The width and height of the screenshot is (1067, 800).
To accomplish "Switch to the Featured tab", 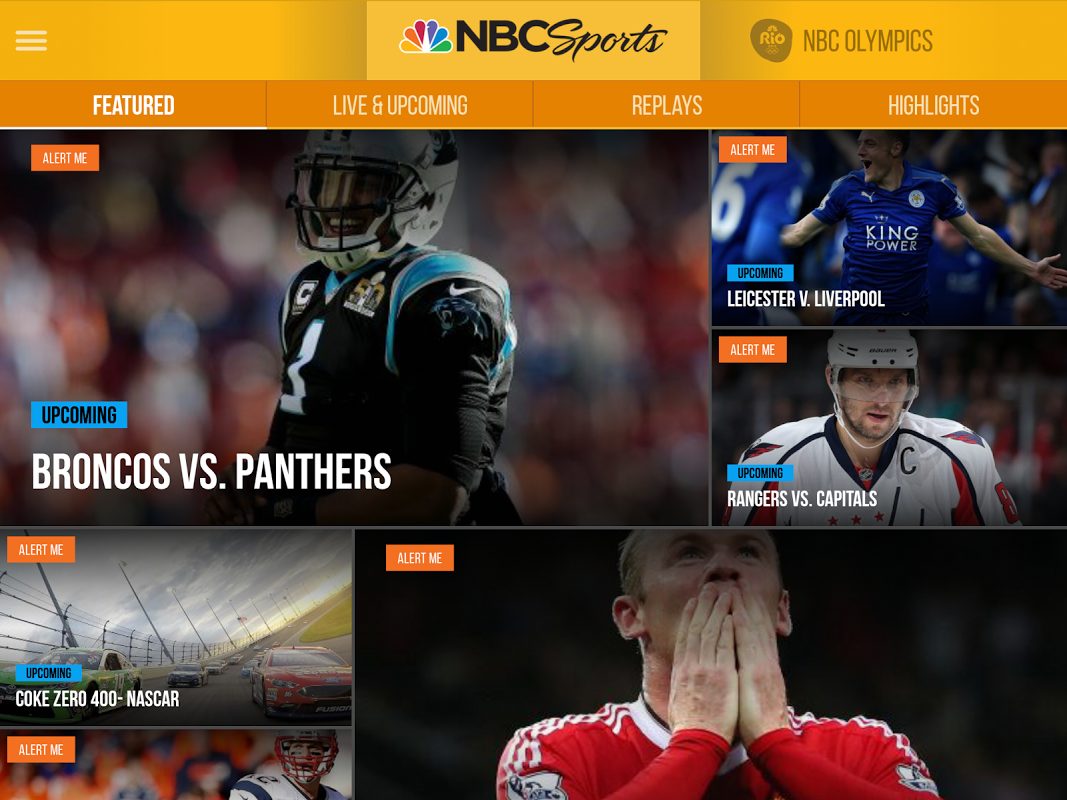I will 133,105.
